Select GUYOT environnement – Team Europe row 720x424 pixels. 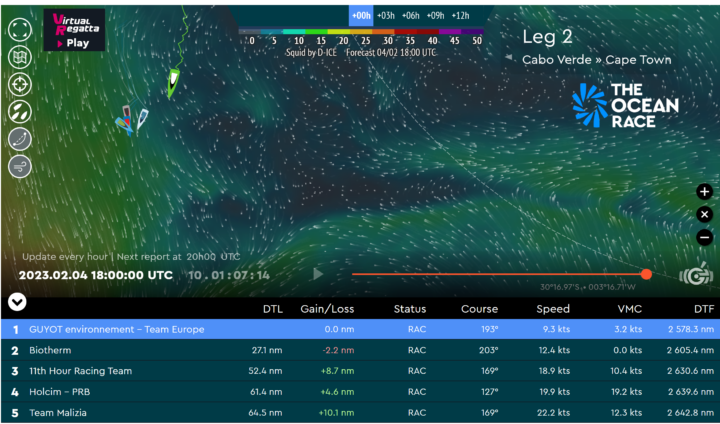(360, 329)
